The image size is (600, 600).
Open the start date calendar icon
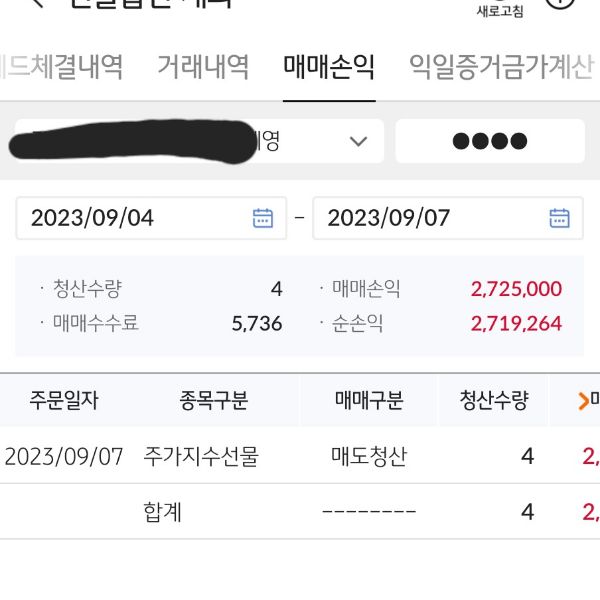262,218
